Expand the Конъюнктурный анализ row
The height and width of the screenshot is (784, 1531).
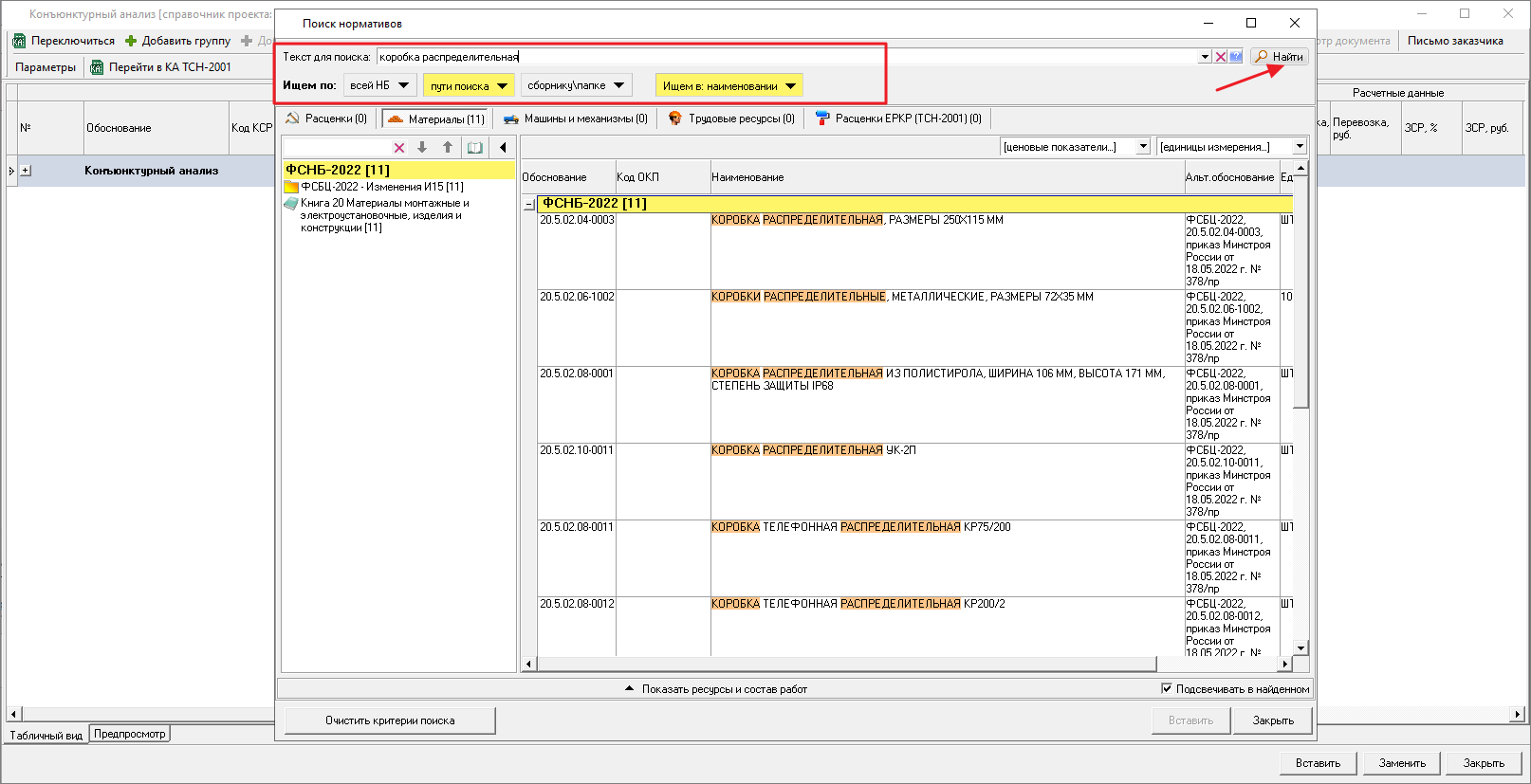(x=26, y=171)
